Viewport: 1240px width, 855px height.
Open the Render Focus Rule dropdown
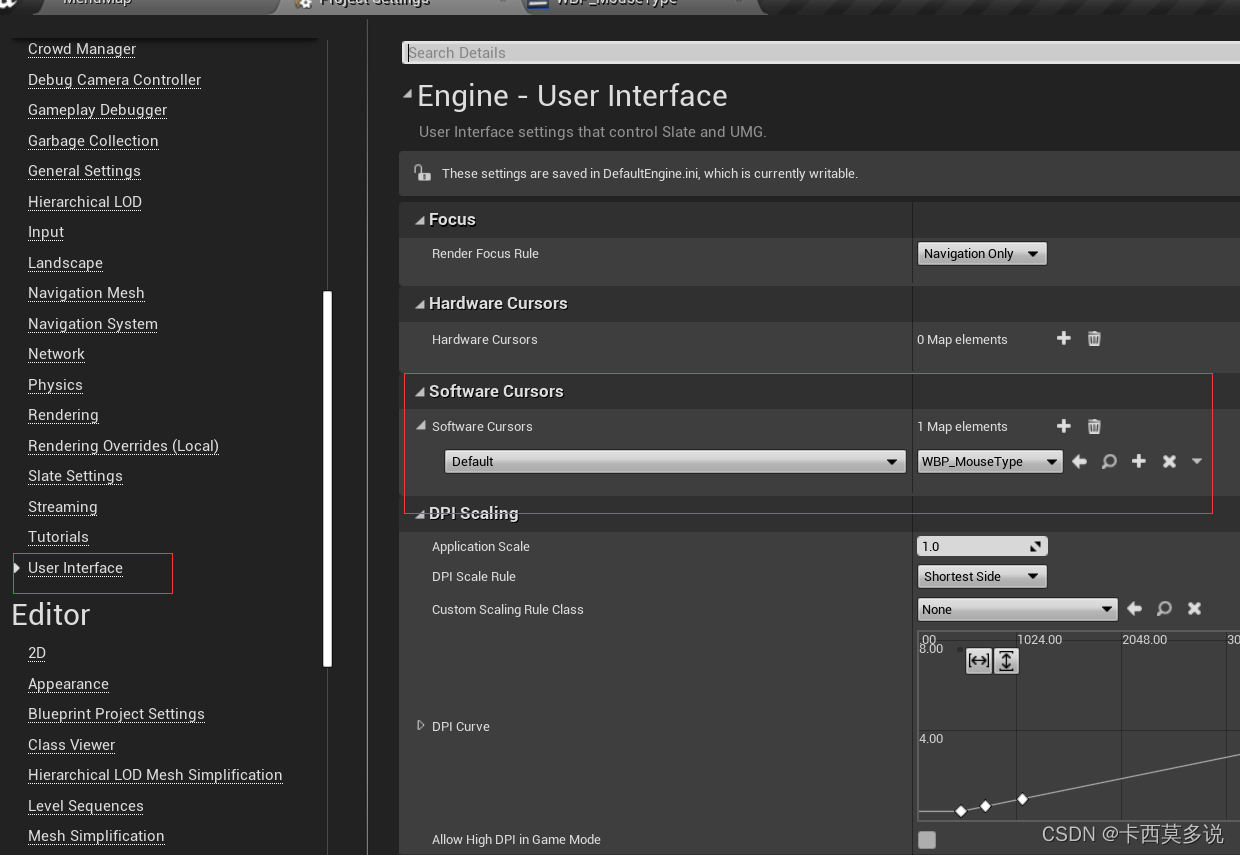coord(981,253)
